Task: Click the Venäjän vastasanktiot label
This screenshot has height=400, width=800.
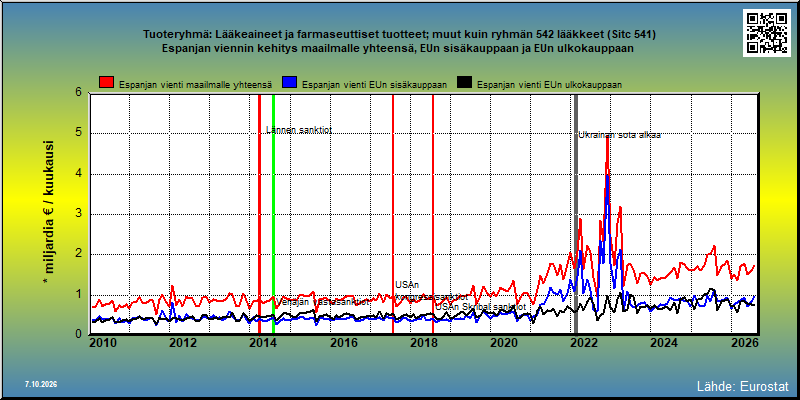Action: (x=322, y=302)
